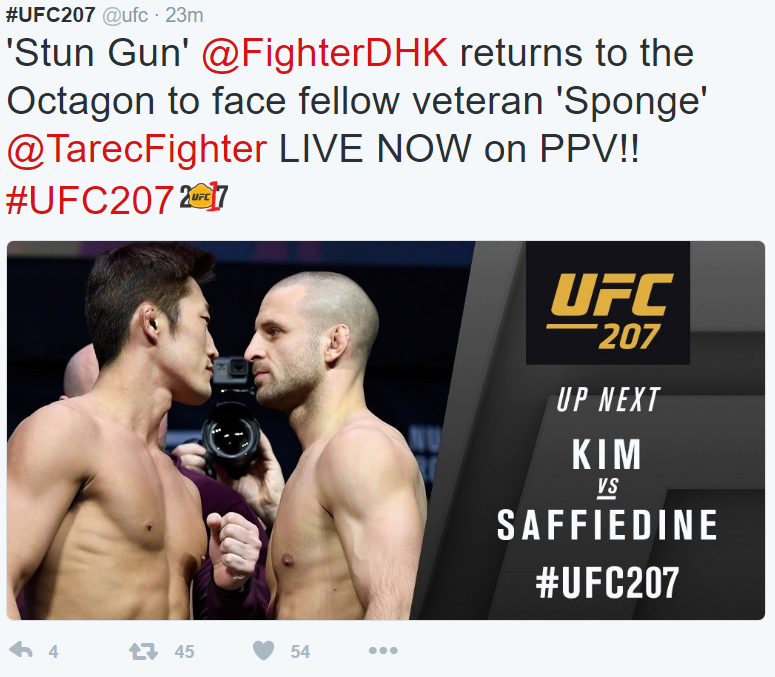Open the @FighterDHK profile mention
The height and width of the screenshot is (677, 775).
click(x=325, y=52)
